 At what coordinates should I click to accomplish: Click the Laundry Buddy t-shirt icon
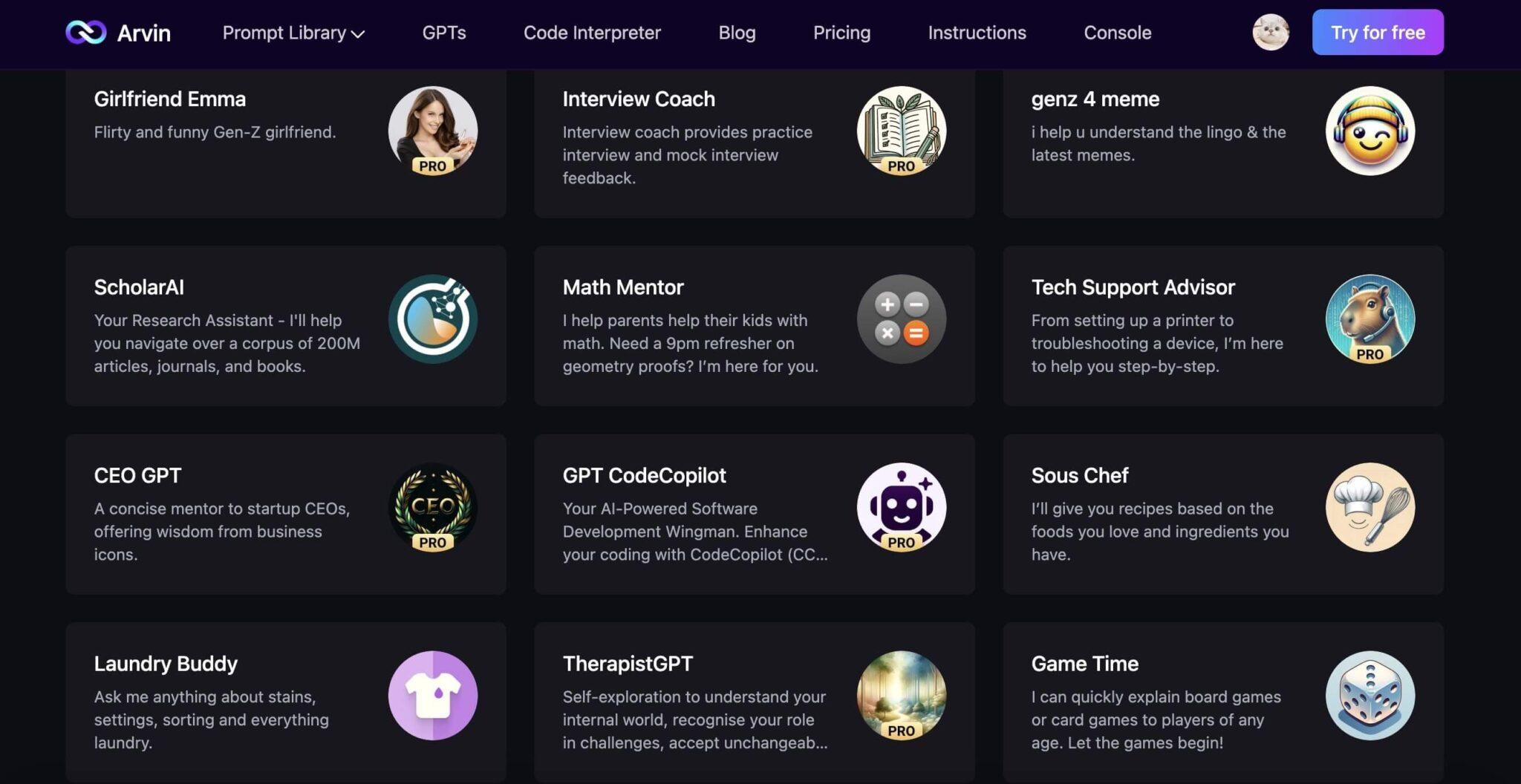433,696
